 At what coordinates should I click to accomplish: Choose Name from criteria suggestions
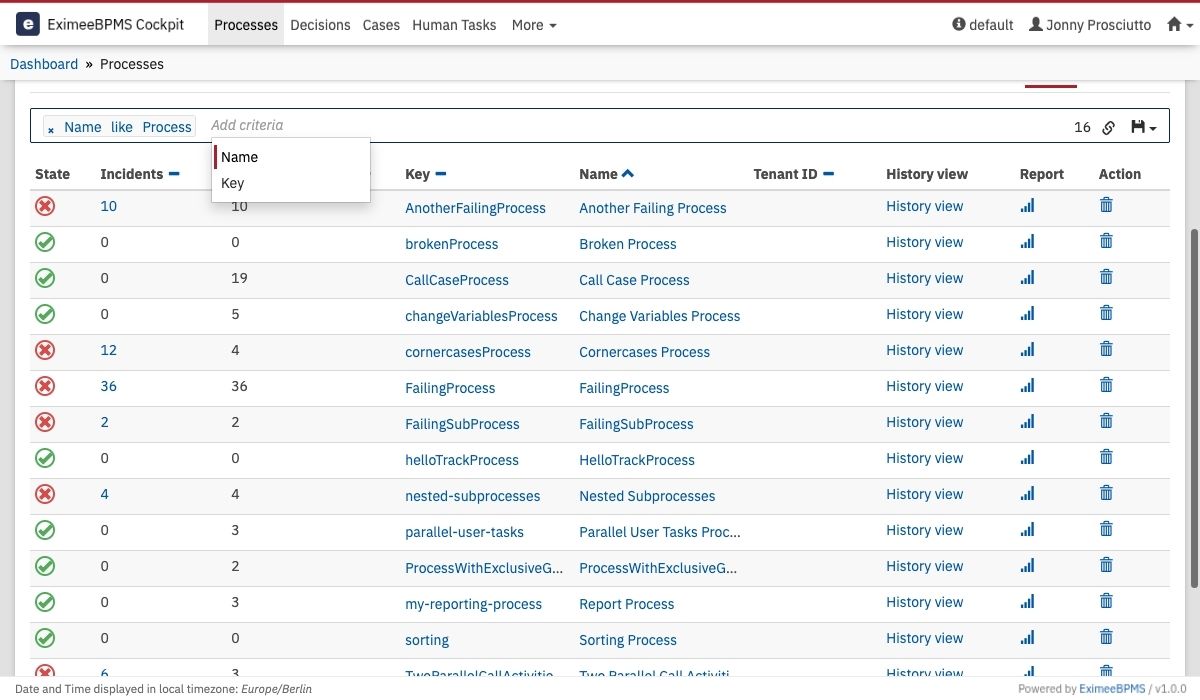tap(291, 157)
